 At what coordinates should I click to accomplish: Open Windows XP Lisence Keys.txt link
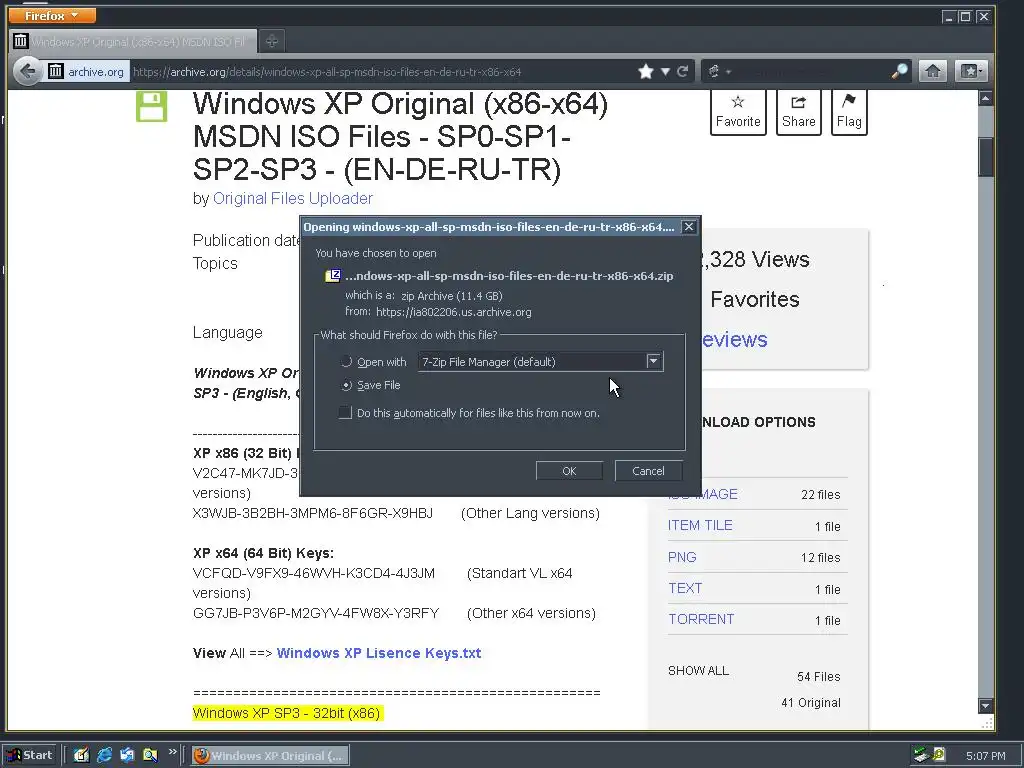click(379, 653)
